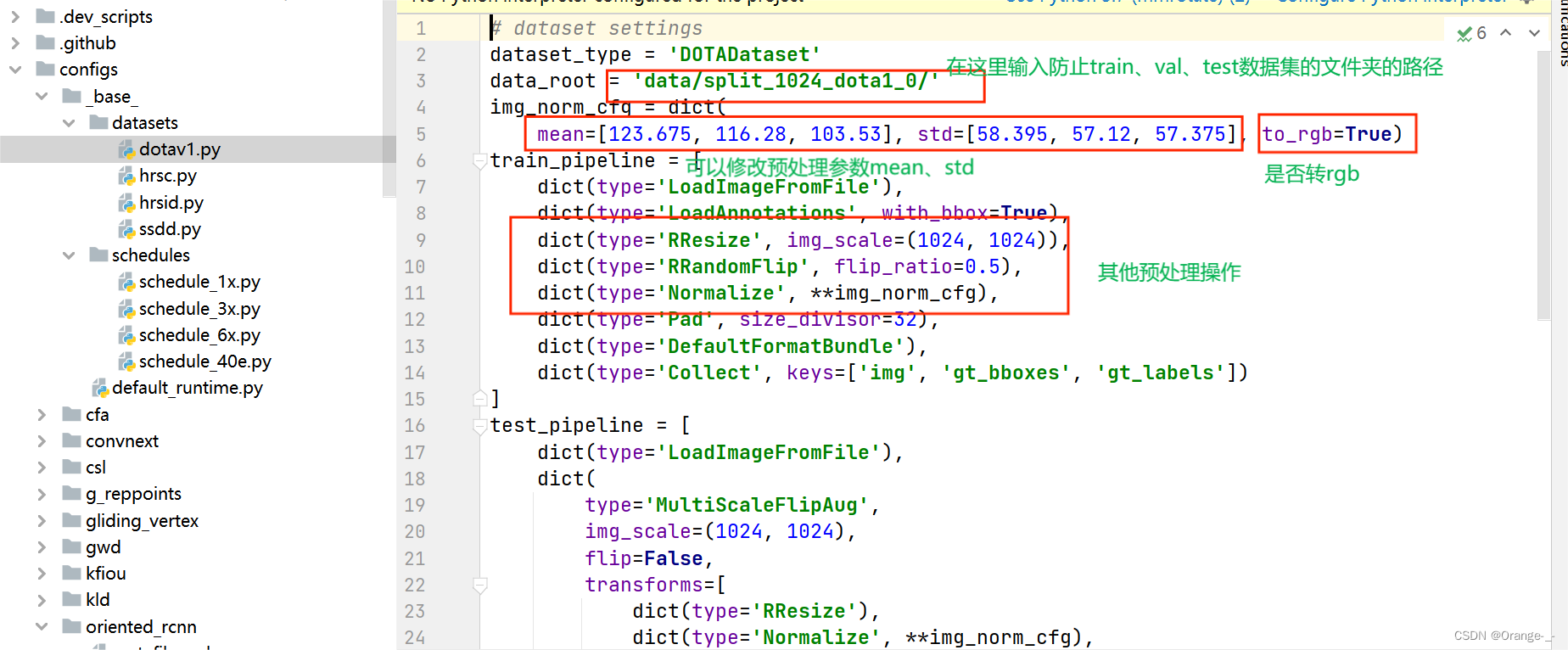Screen dimensions: 1568x650
Task: Expand the gliding_vertex folder arrow
Action: coord(42,521)
